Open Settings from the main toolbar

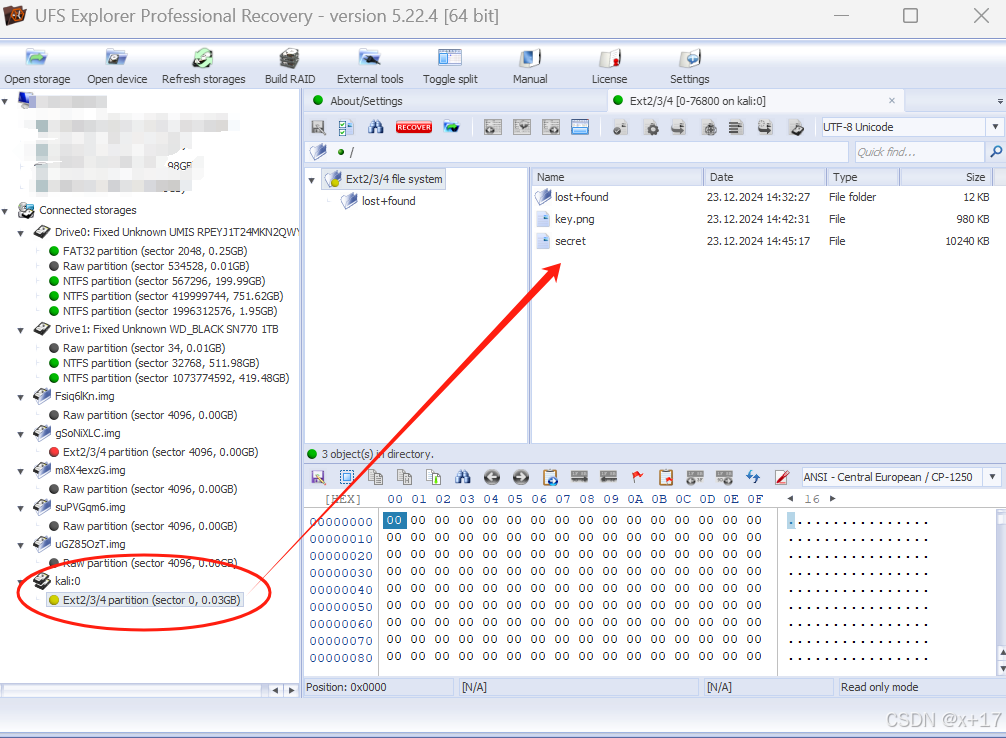(x=690, y=67)
